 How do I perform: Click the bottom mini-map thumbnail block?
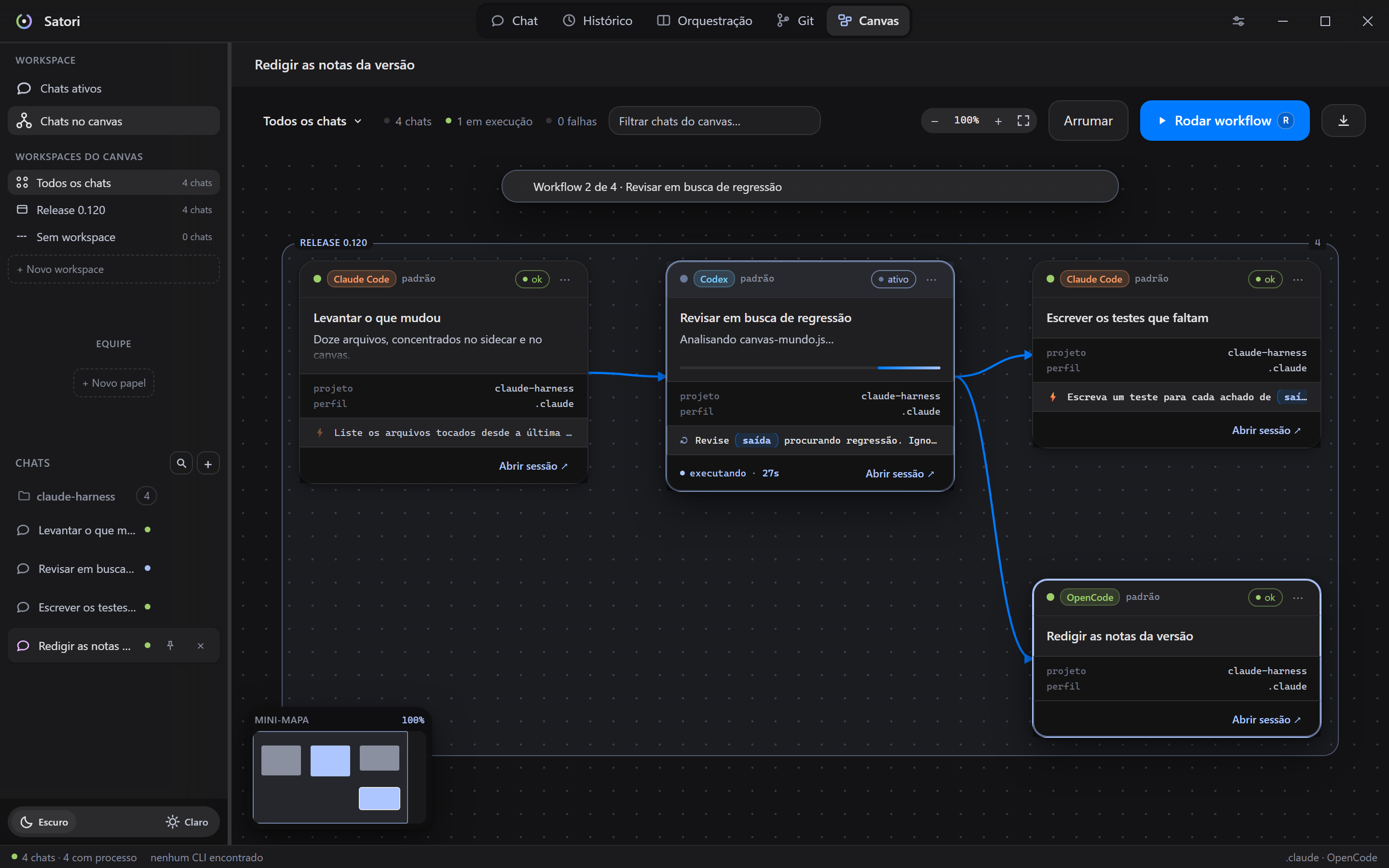click(380, 799)
